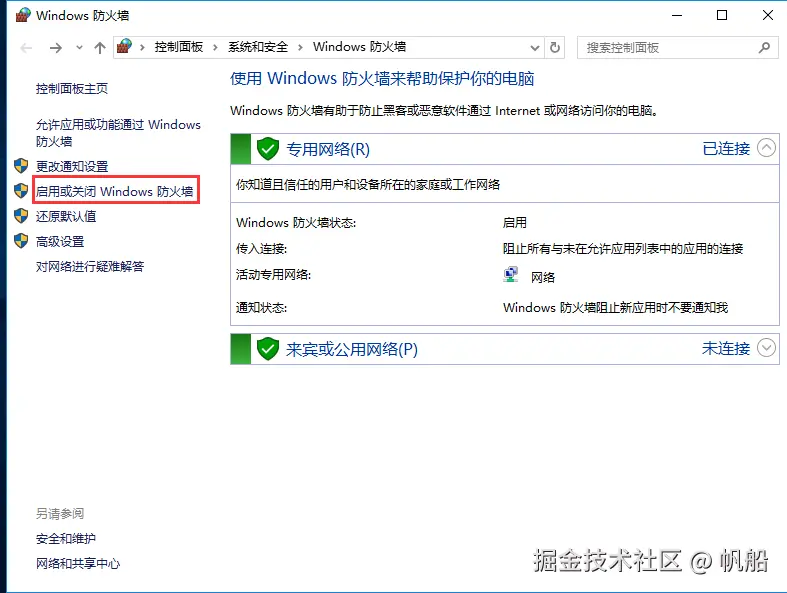Open 对网络进行疑难解答 link
Image resolution: width=787 pixels, height=593 pixels.
pyautogui.click(x=90, y=266)
